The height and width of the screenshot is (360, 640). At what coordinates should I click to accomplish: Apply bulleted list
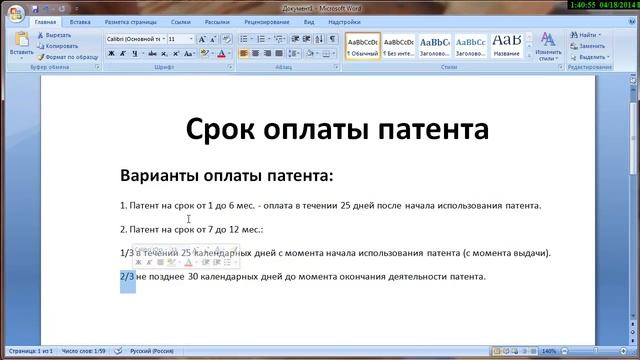coord(244,39)
